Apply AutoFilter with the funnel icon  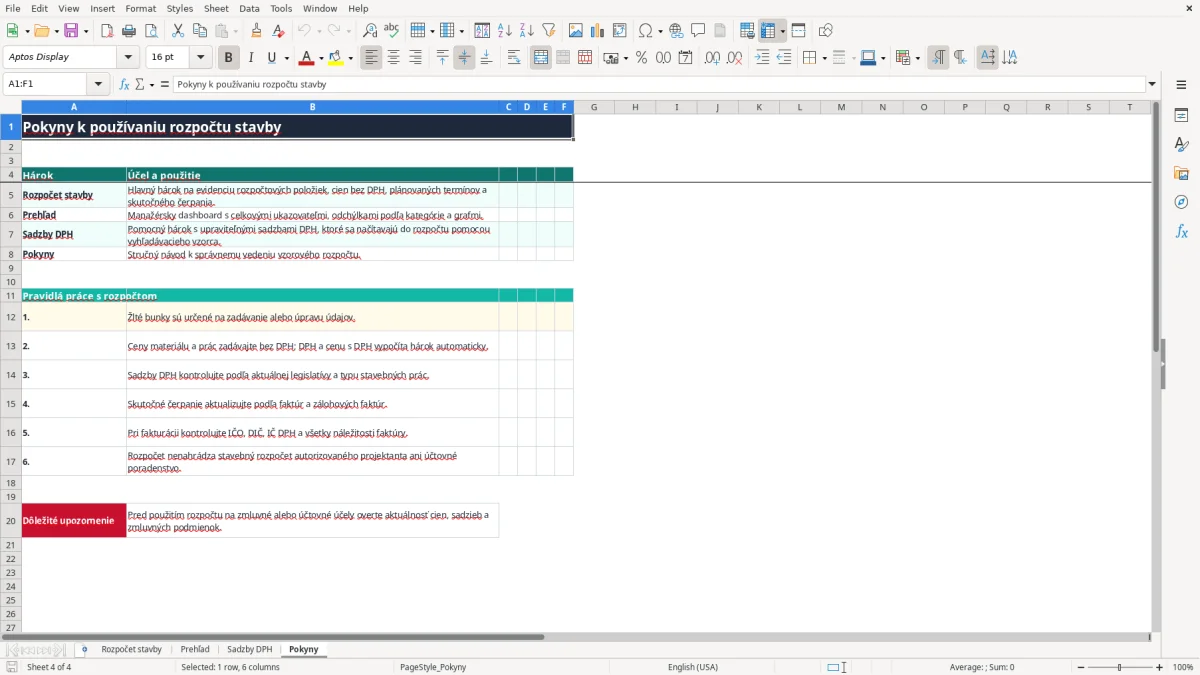[549, 31]
